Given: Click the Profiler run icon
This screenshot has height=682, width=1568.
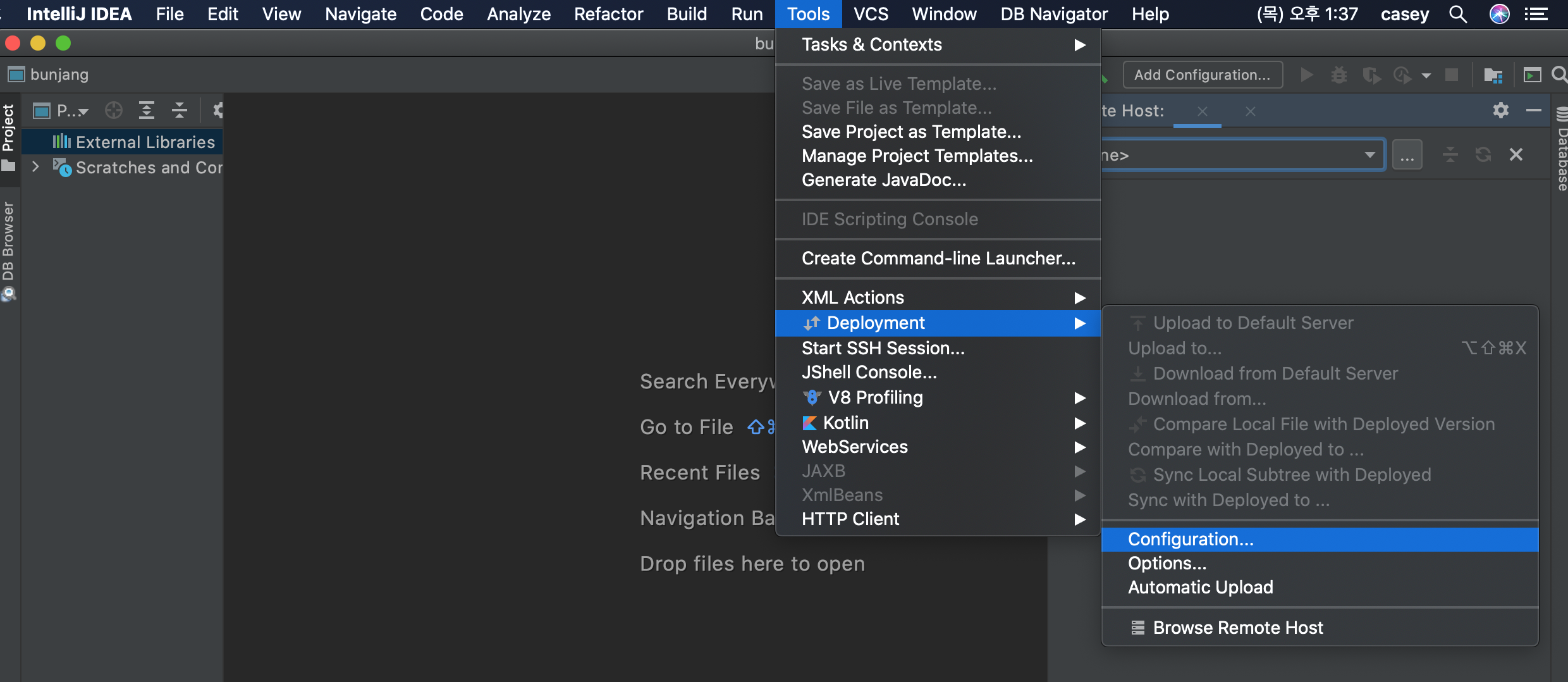Looking at the screenshot, I should [1402, 75].
